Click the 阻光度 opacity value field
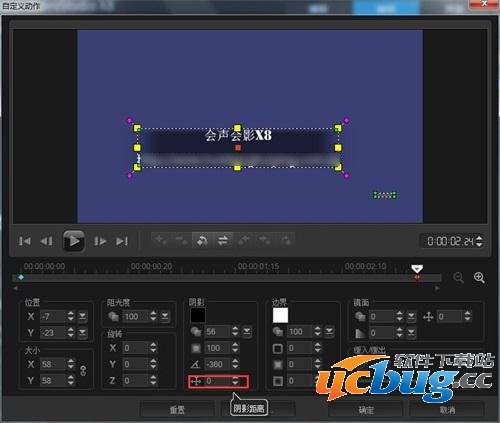Viewport: 500px width, 423px height. coord(136,316)
